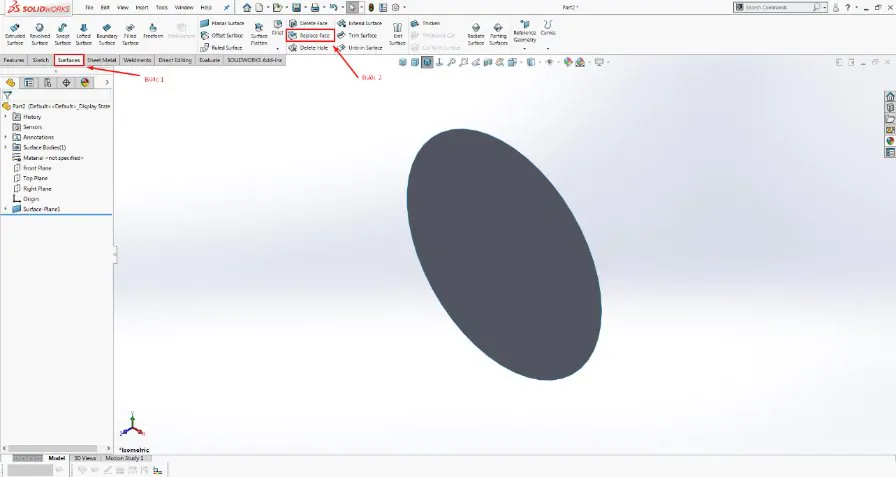Click the Print icon
Screen dimensions: 896x477
point(315,7)
